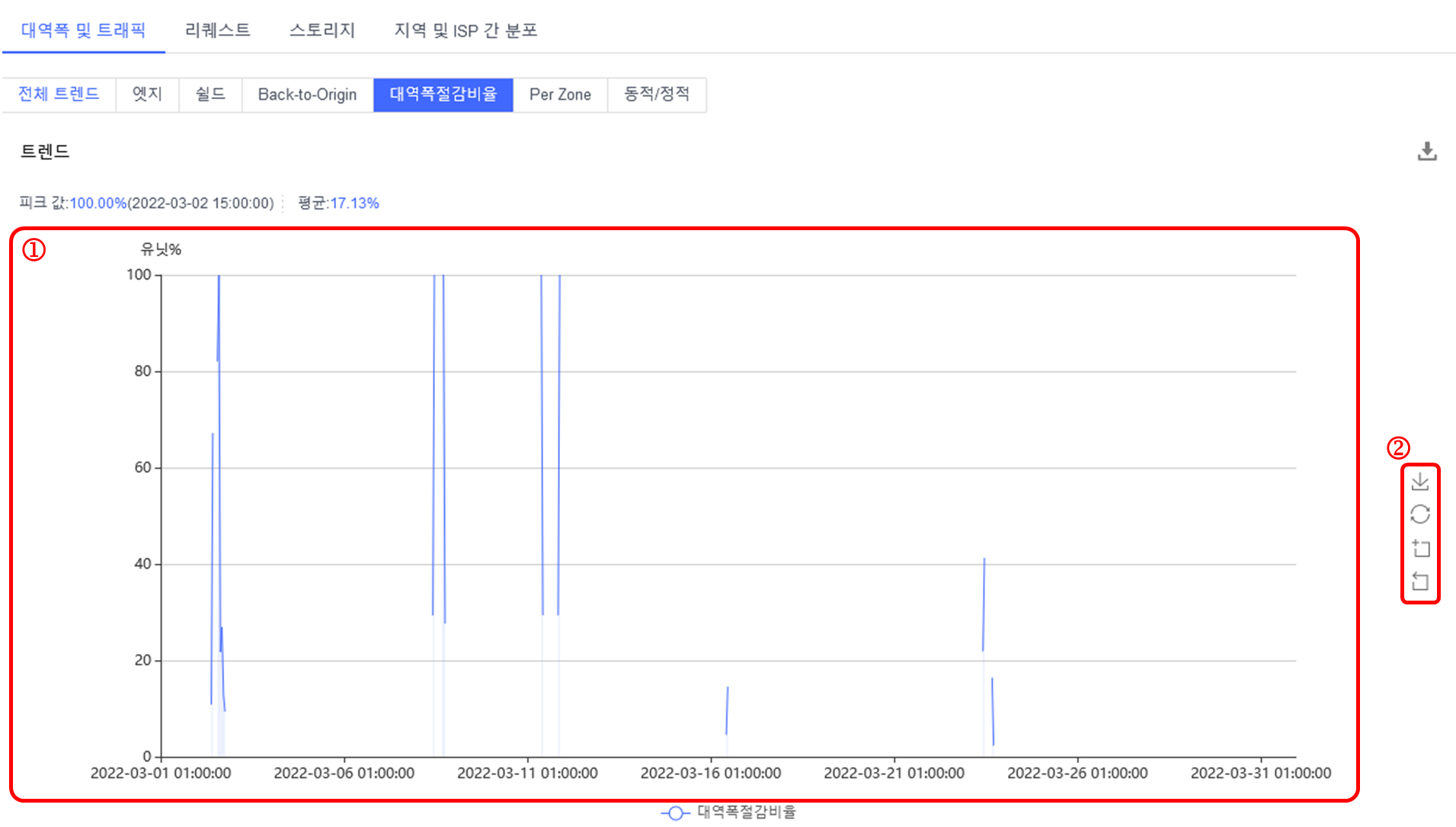Image resolution: width=1456 pixels, height=827 pixels.
Task: Switch to 동적/정적 view
Action: pos(656,95)
